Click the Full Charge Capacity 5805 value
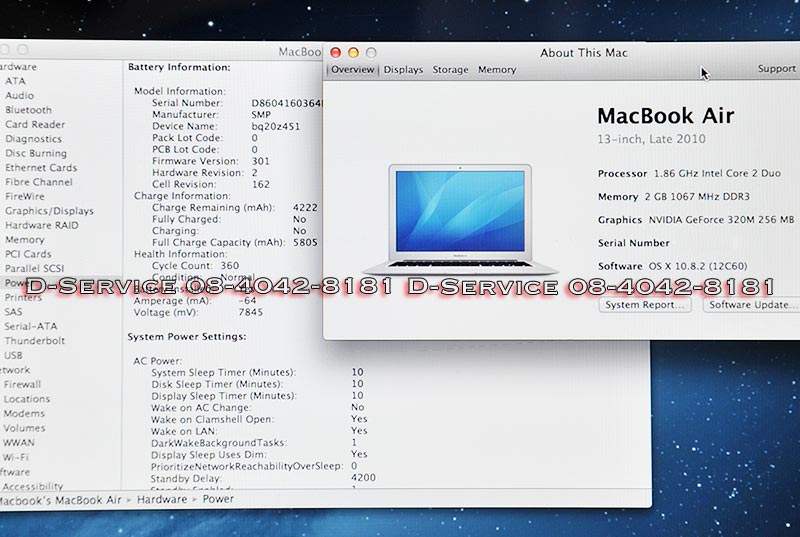Image resolution: width=800 pixels, height=537 pixels. point(305,243)
